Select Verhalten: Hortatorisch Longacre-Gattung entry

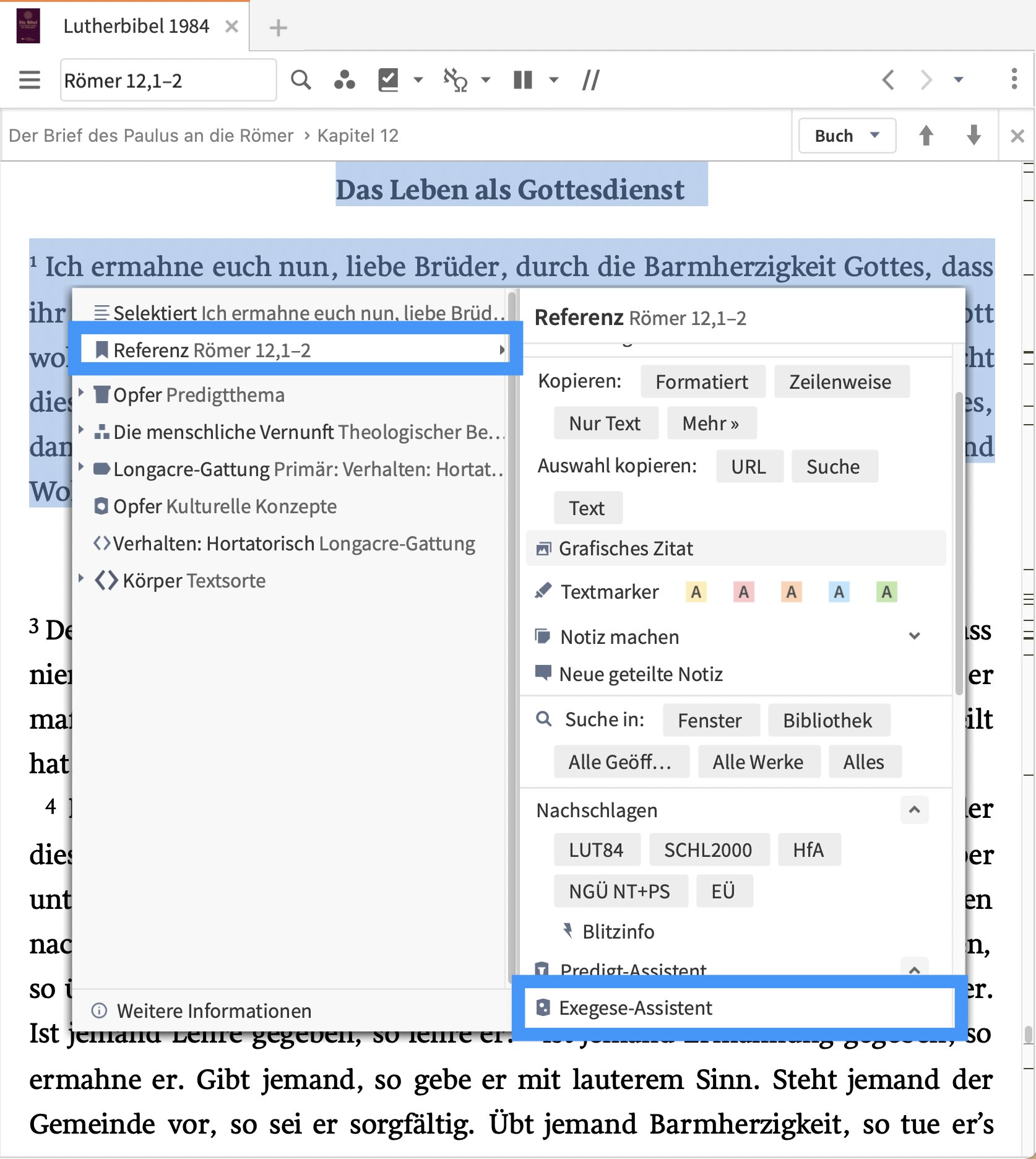(x=284, y=543)
